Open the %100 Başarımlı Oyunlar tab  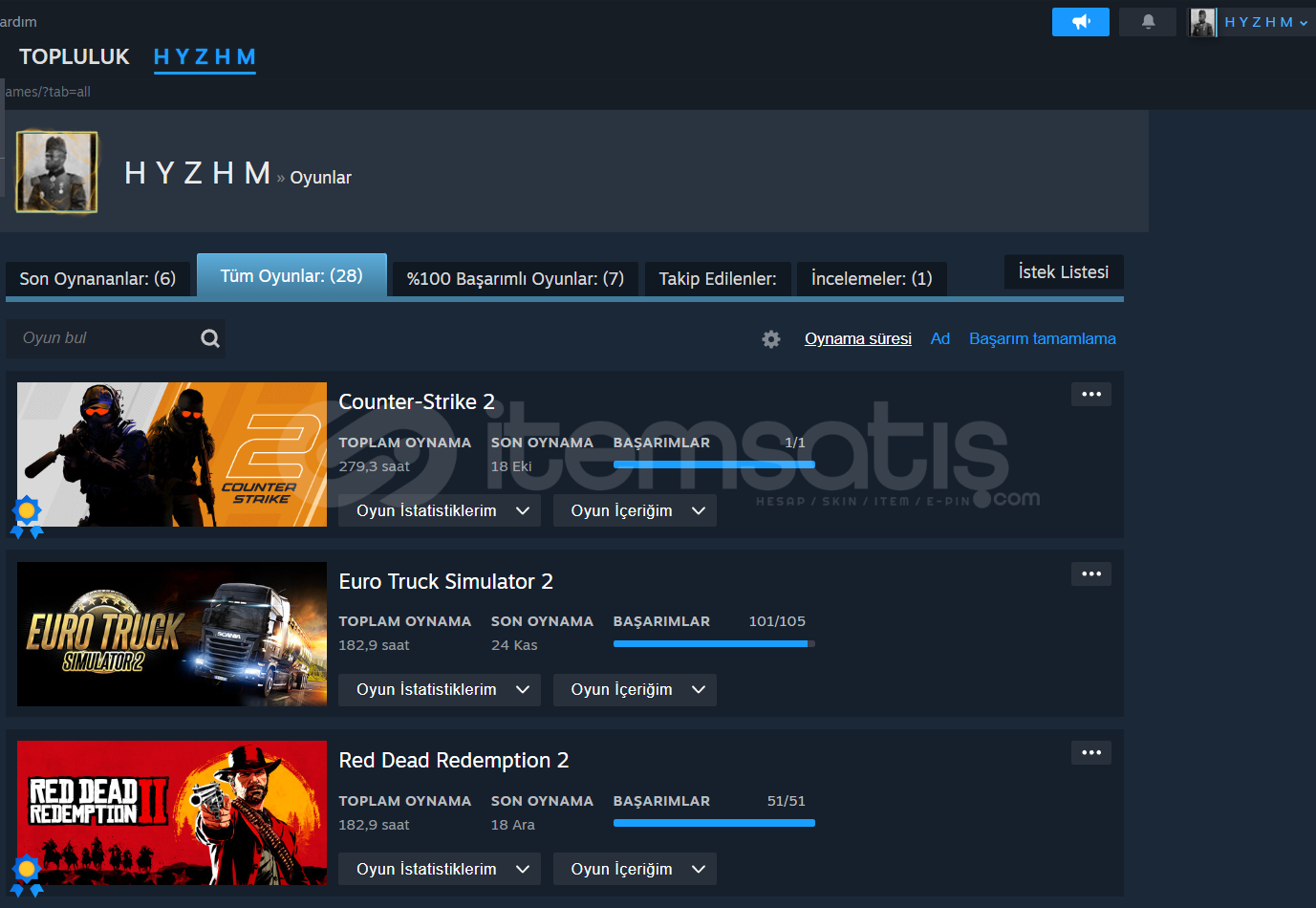point(515,279)
